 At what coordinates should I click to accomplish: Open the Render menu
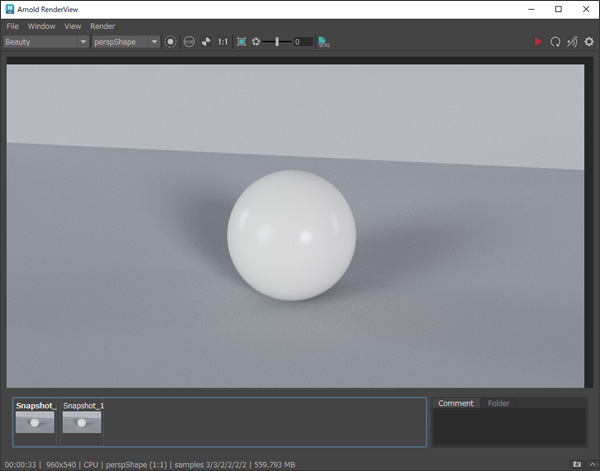[102, 26]
